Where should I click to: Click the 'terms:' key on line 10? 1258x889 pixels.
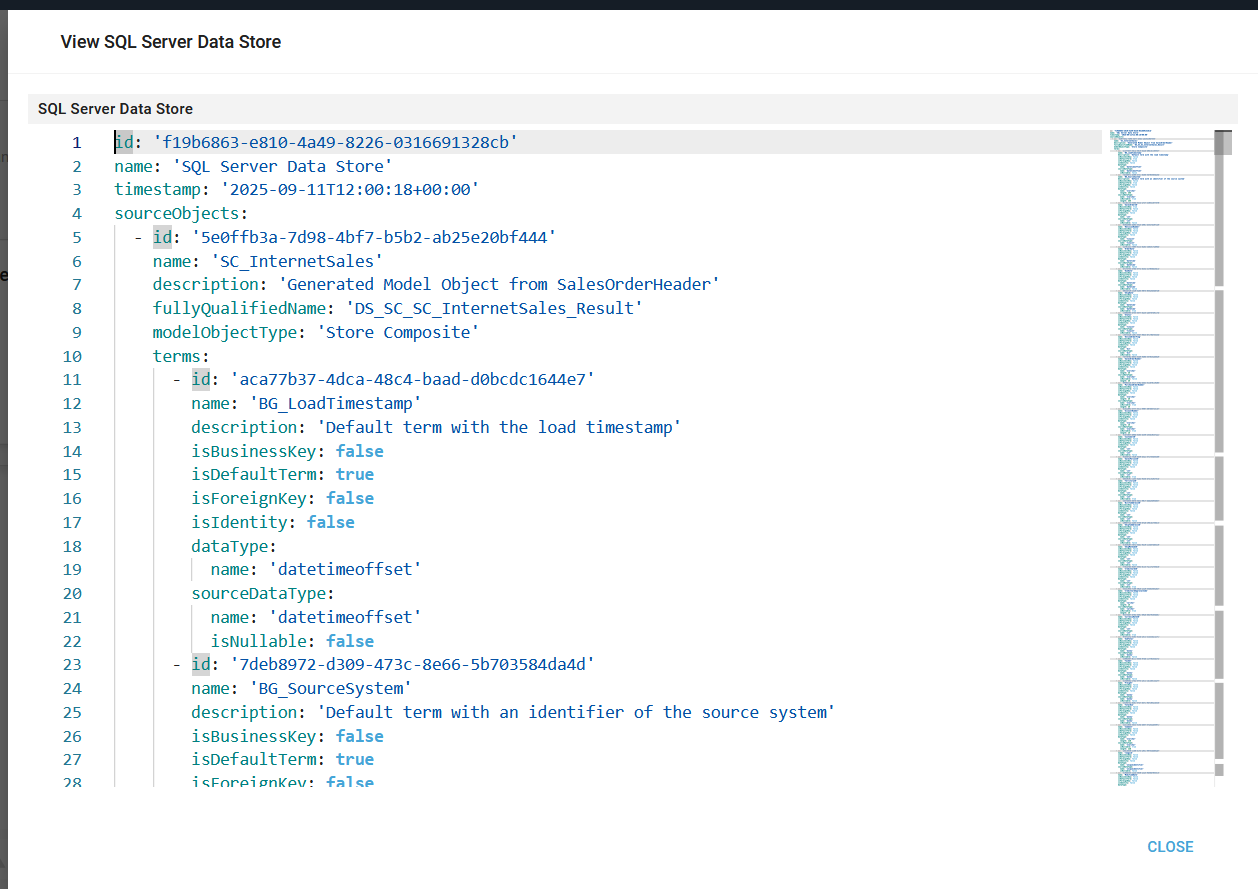point(181,356)
